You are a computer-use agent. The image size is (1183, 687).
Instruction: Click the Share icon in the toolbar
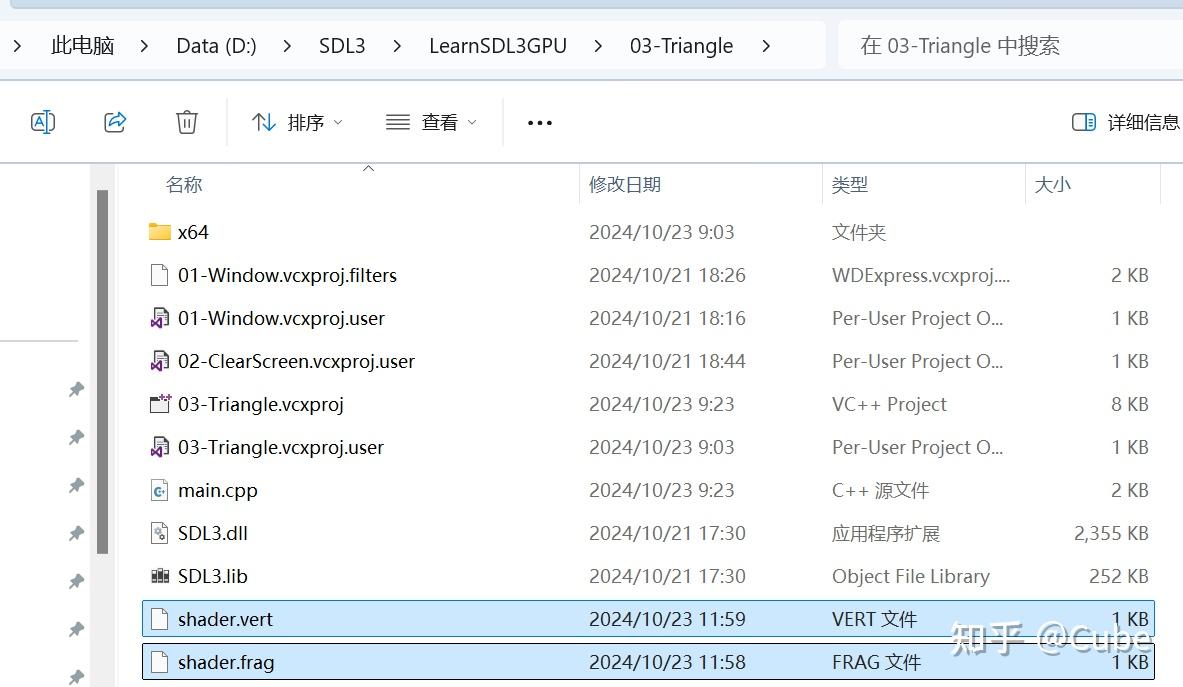pyautogui.click(x=114, y=122)
